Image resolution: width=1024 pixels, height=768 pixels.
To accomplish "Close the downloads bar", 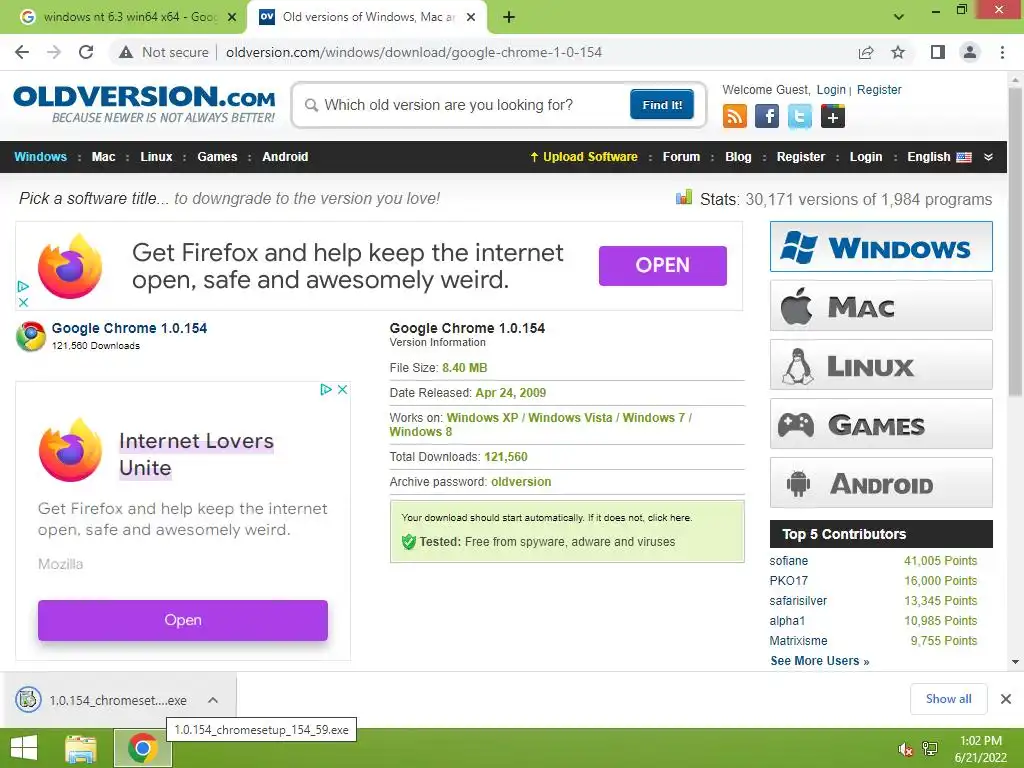I will click(1006, 699).
